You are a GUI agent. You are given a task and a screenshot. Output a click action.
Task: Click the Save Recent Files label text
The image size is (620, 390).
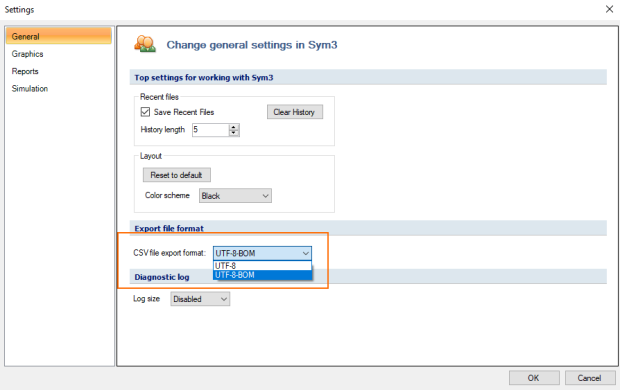184,112
